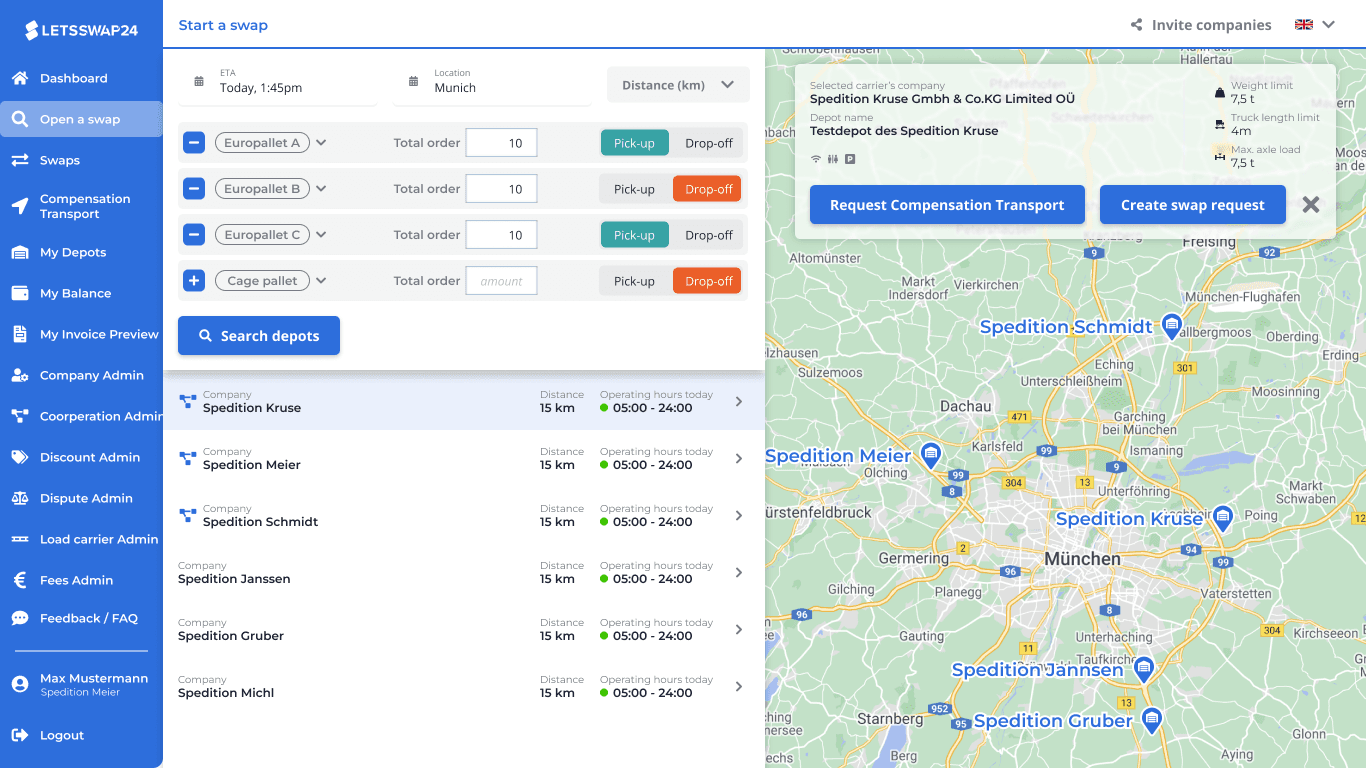Viewport: 1366px width, 768px height.
Task: Click the Dispute Admin scales icon
Action: [19, 498]
